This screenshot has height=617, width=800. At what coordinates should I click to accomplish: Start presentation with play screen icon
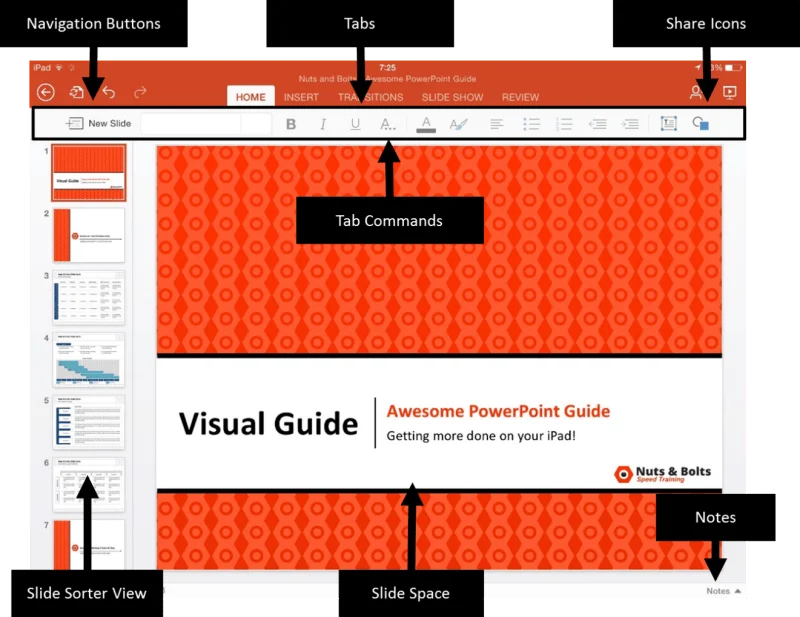[730, 92]
